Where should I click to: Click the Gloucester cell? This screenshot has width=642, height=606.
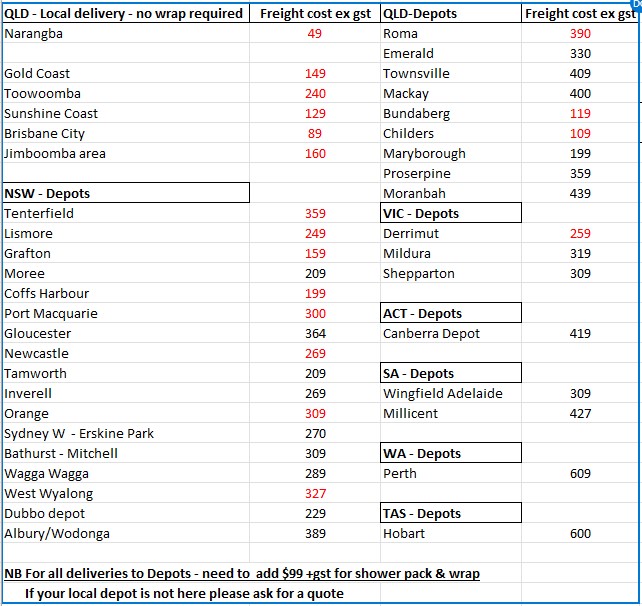point(126,333)
